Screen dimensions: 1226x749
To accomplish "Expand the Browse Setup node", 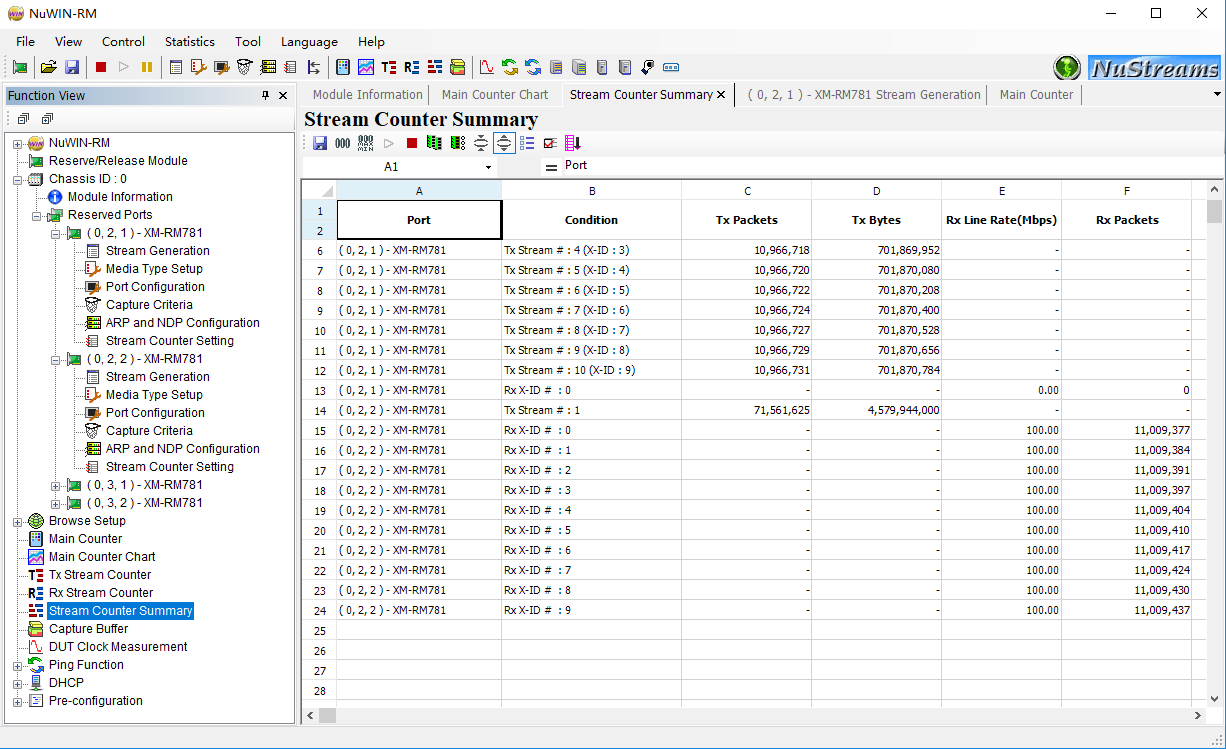I will click(x=17, y=521).
